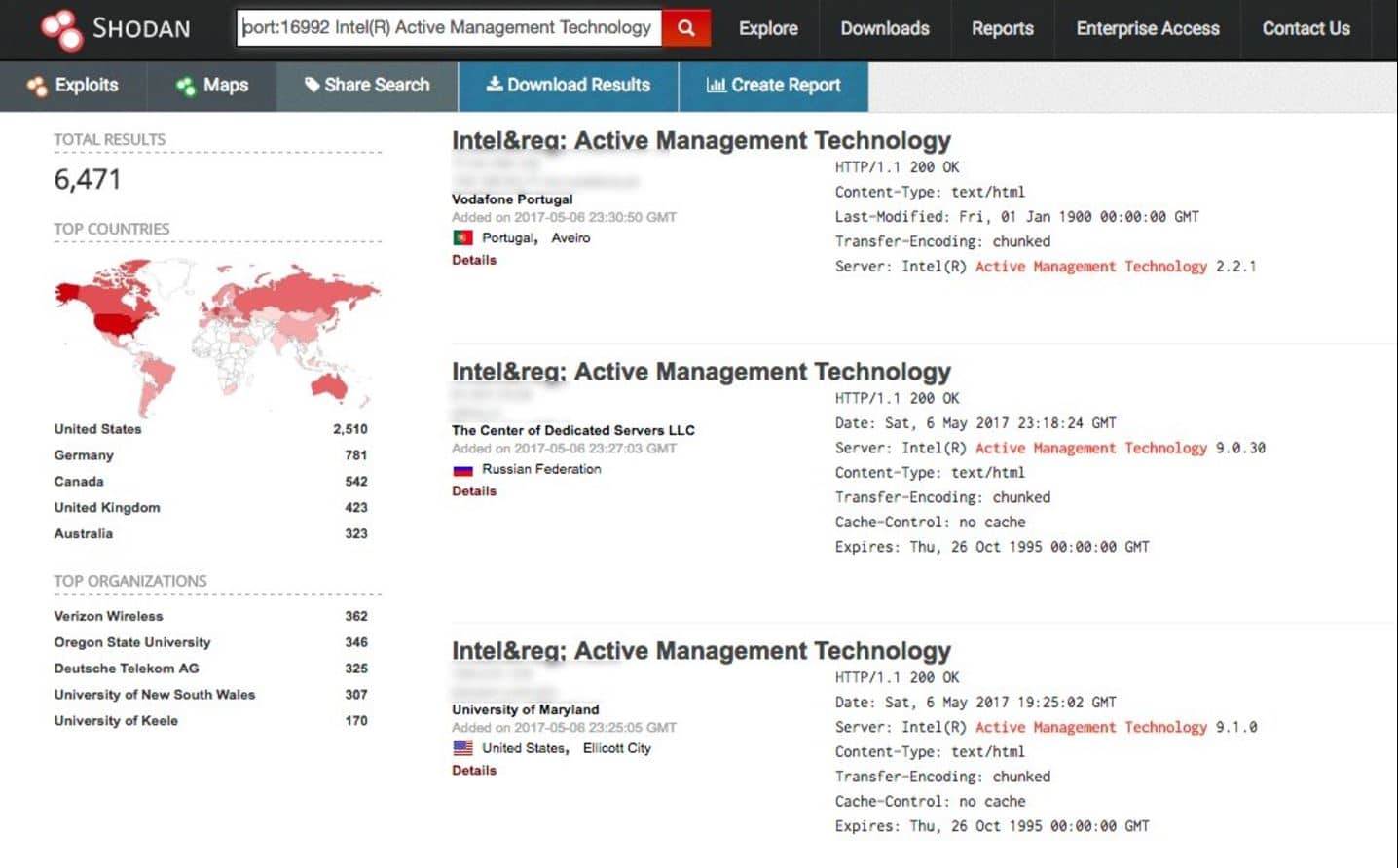Click the Date 23:18:24 GMT header line

click(x=975, y=423)
